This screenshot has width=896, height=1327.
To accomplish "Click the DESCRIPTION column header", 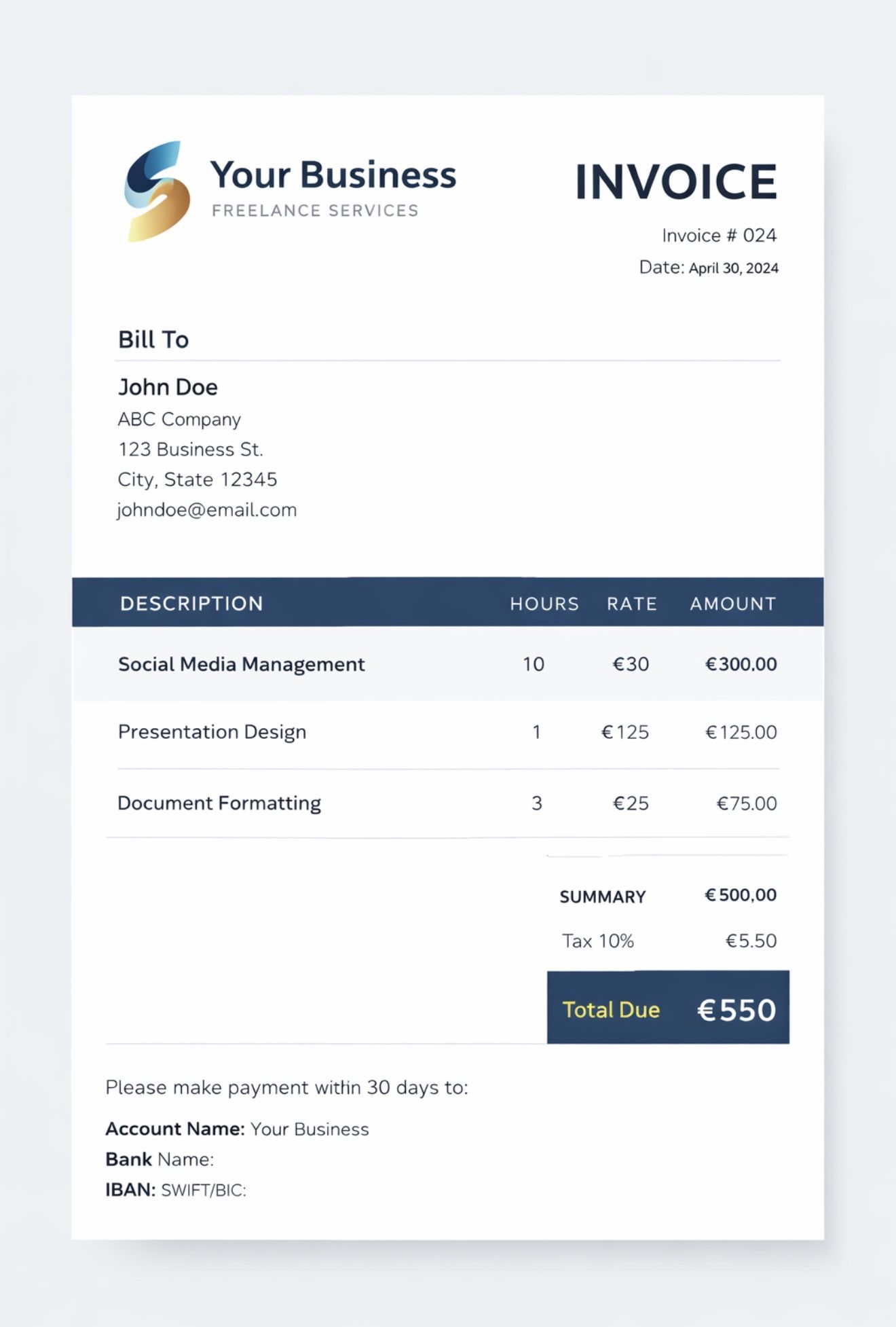I will [191, 604].
